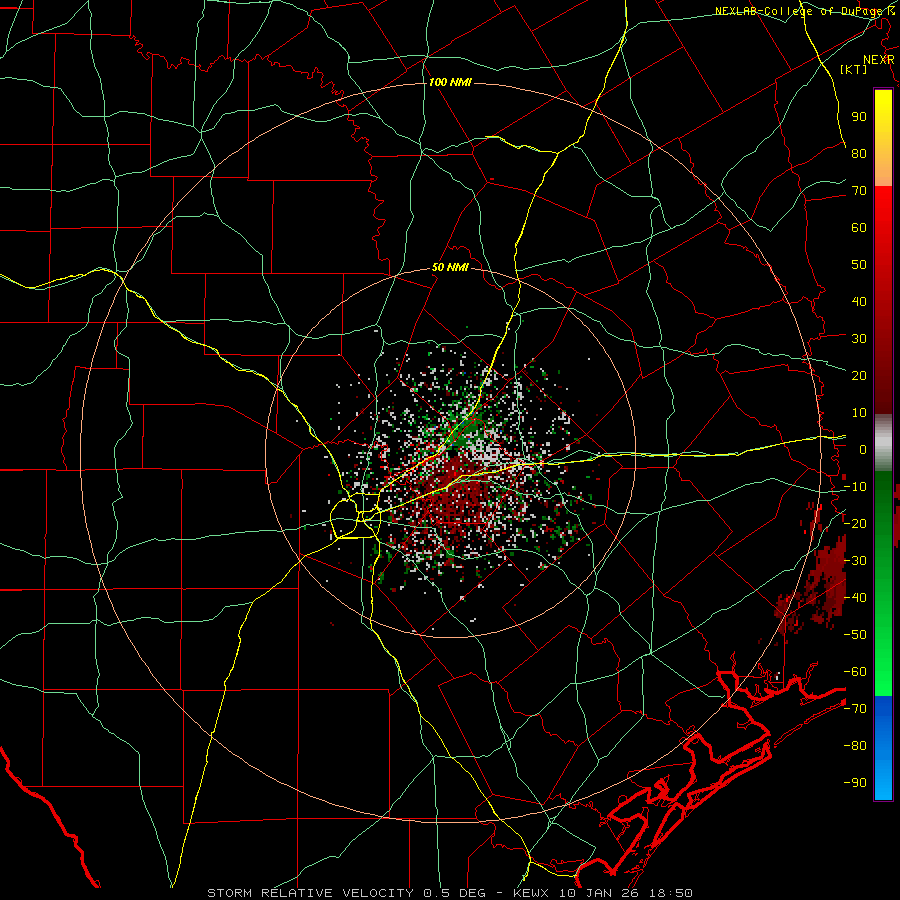Click the -20 value on the scale
This screenshot has width=900, height=900.
855,524
